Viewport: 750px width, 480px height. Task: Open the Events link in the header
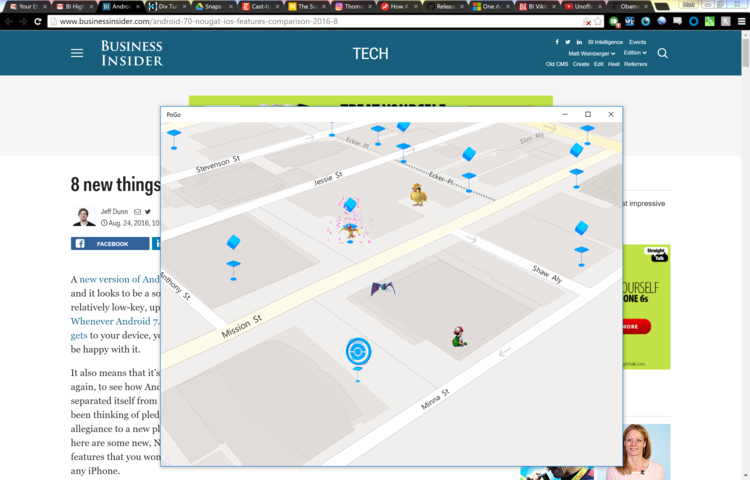pyautogui.click(x=638, y=42)
